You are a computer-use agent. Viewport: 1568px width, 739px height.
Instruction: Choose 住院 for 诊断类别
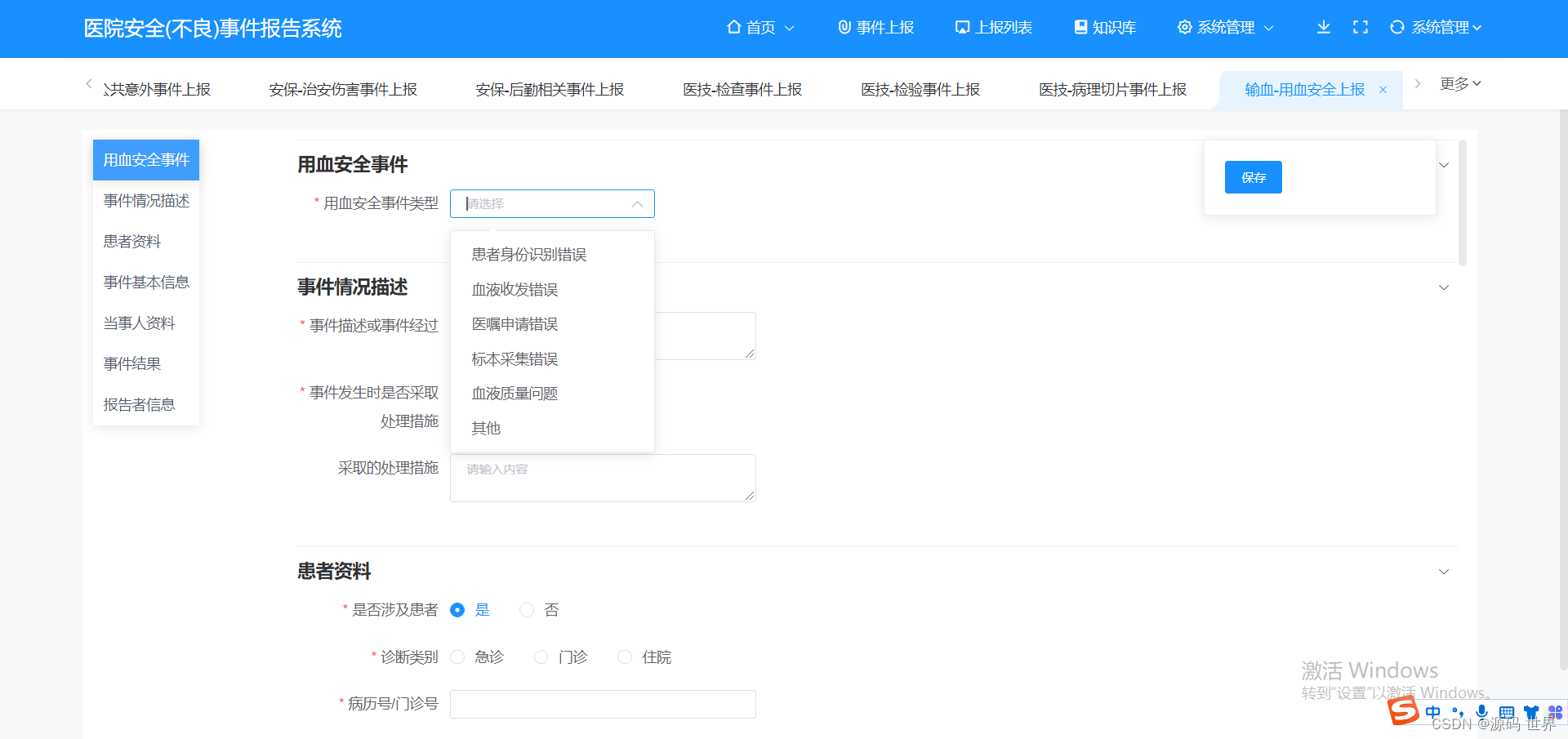click(625, 657)
